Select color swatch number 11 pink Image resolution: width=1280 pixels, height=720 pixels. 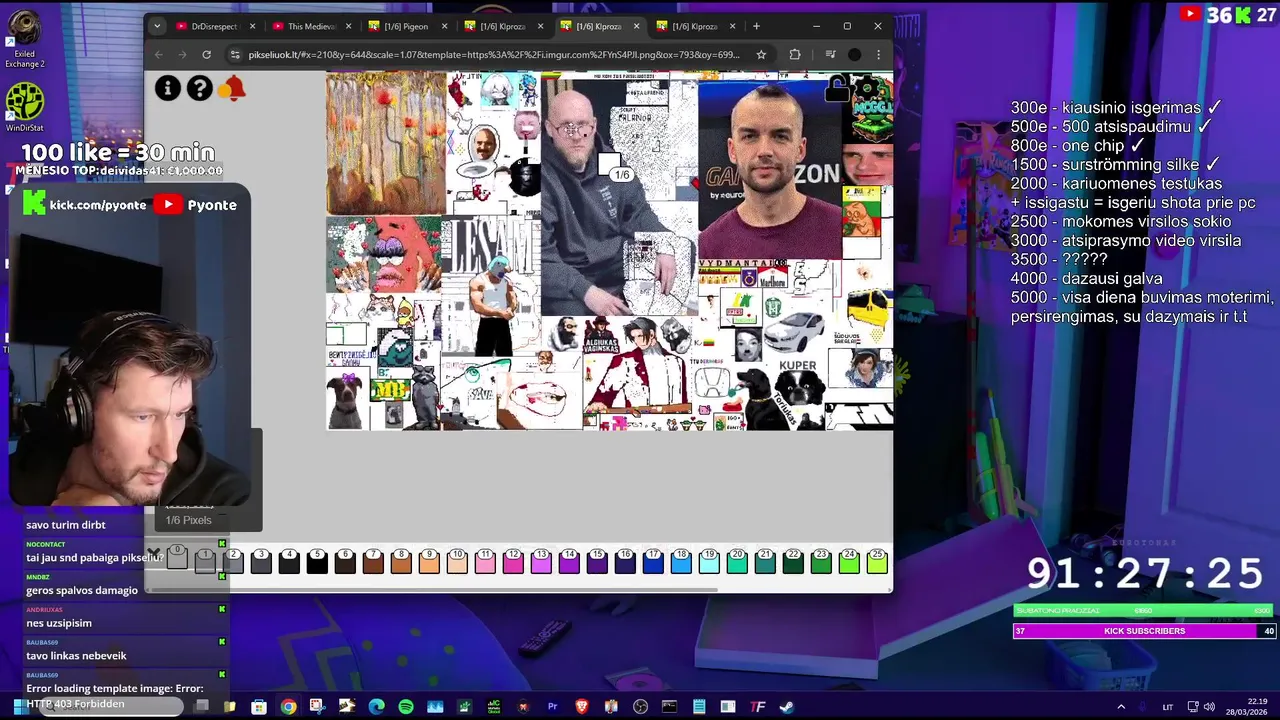tap(485, 563)
